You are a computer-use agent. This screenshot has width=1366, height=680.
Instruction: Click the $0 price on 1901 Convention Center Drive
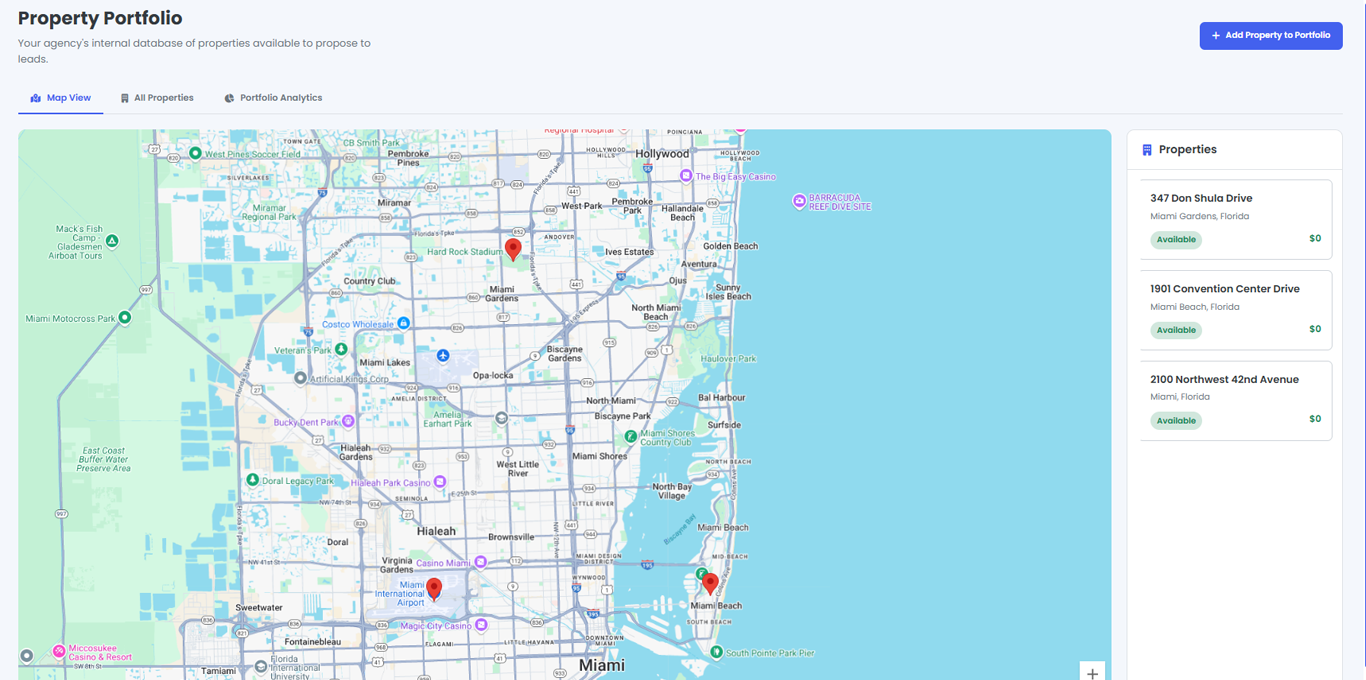[x=1315, y=329]
